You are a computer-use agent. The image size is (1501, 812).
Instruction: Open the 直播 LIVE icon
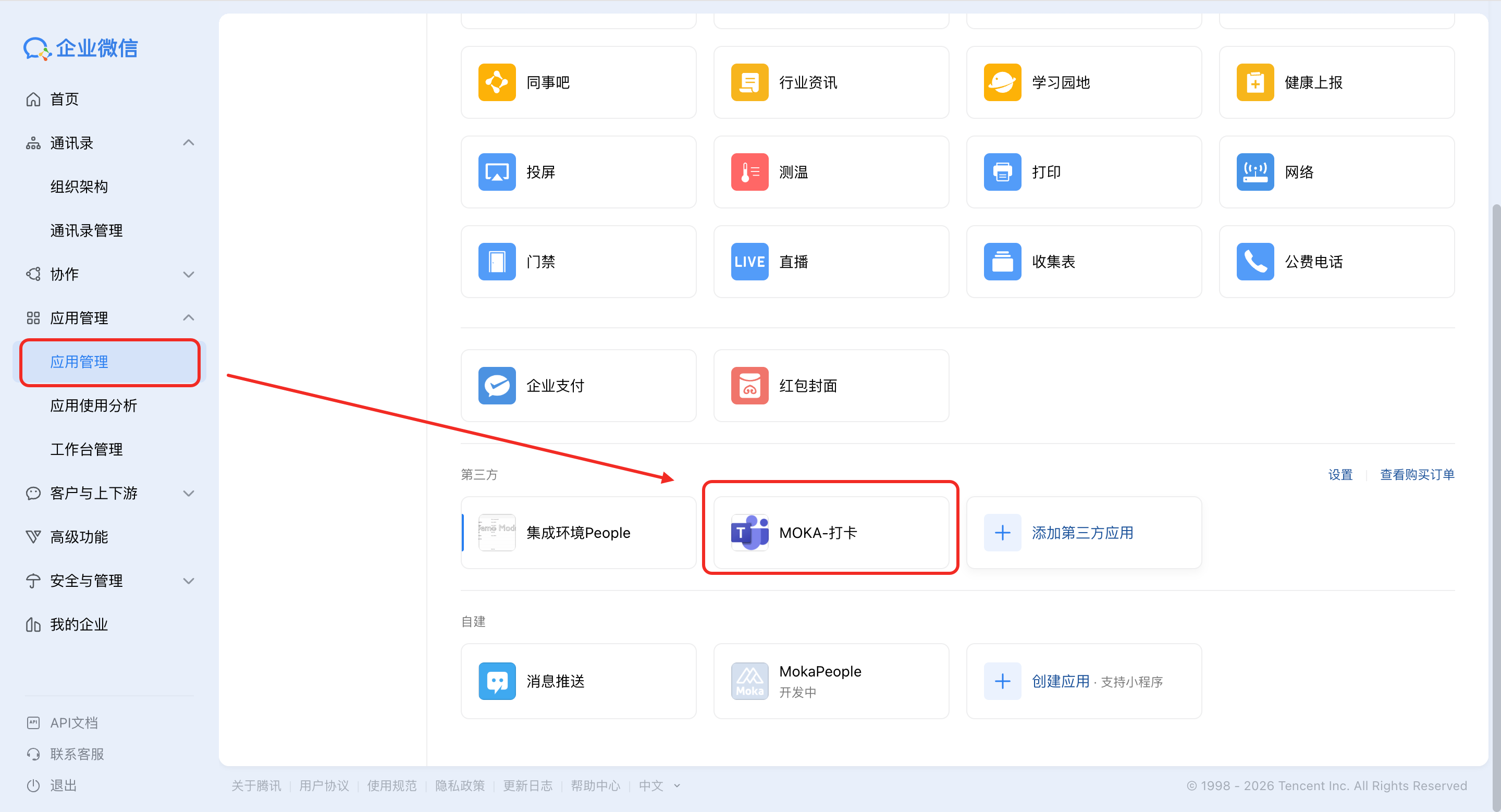749,262
